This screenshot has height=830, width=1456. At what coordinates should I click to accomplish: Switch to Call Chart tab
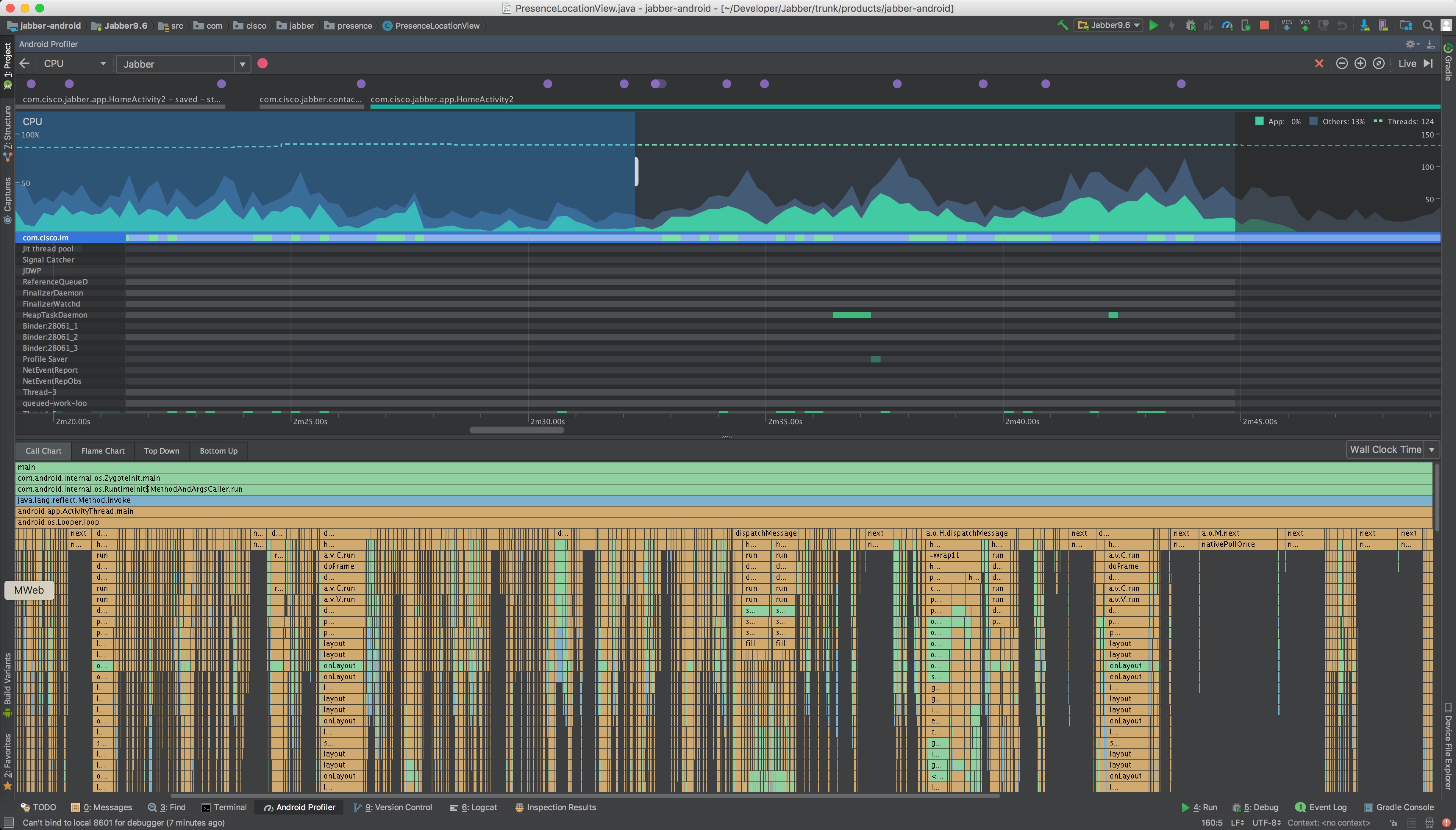point(43,450)
